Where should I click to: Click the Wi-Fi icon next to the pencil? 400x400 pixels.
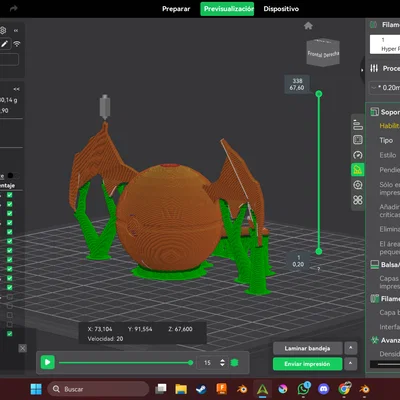tap(17, 44)
